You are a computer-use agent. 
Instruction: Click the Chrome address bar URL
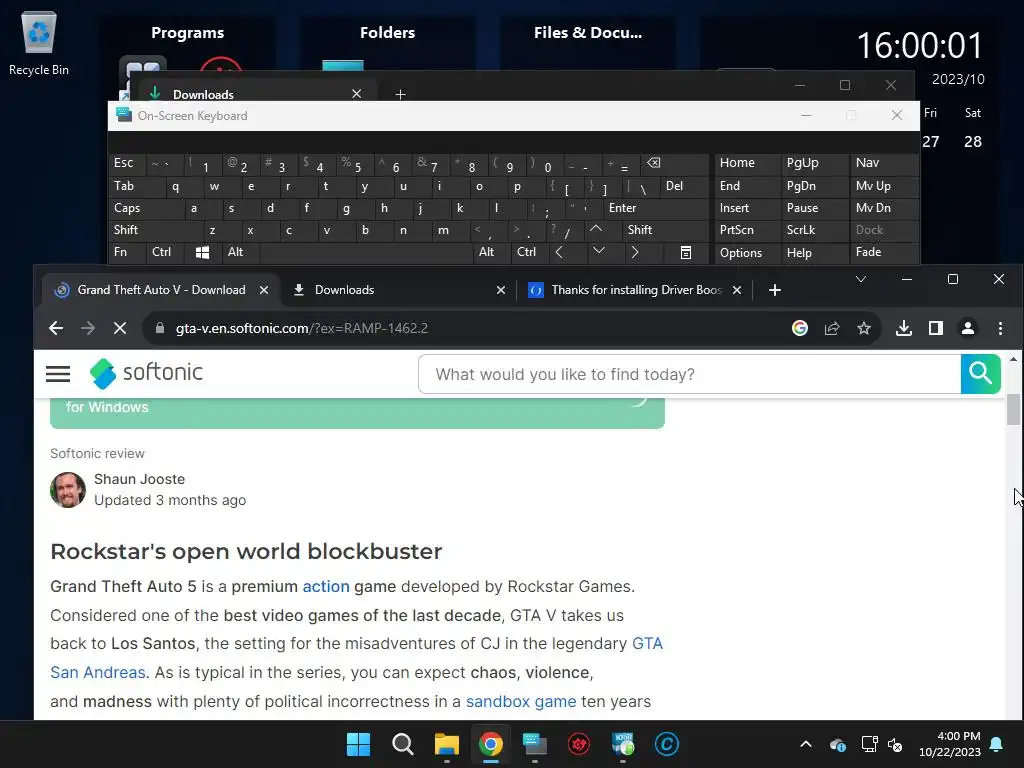coord(302,328)
